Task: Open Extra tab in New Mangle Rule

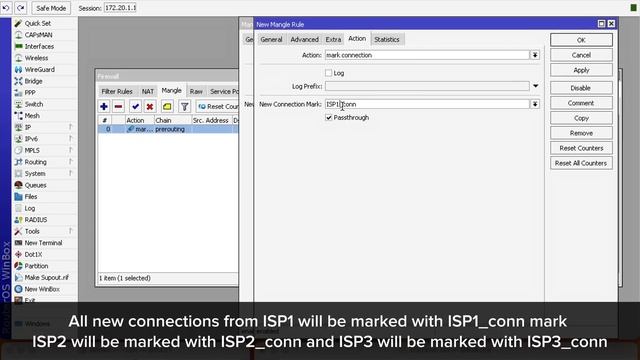Action: [x=333, y=40]
